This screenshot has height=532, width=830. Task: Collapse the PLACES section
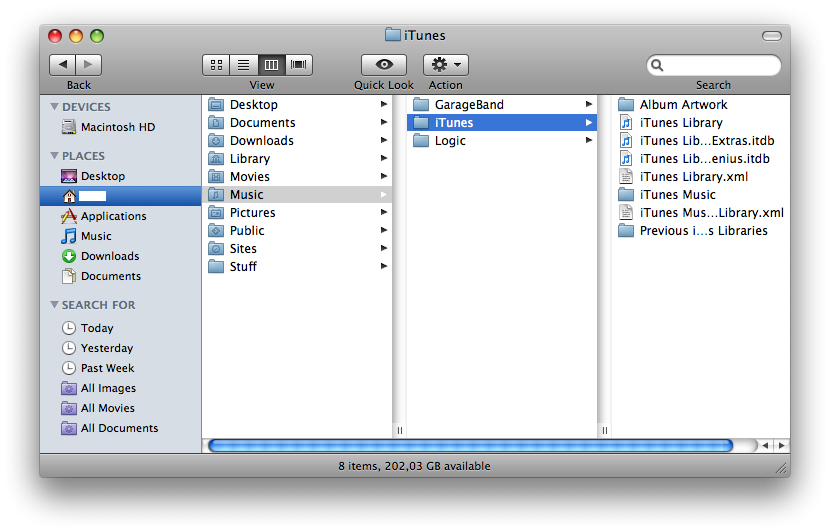coord(54,156)
